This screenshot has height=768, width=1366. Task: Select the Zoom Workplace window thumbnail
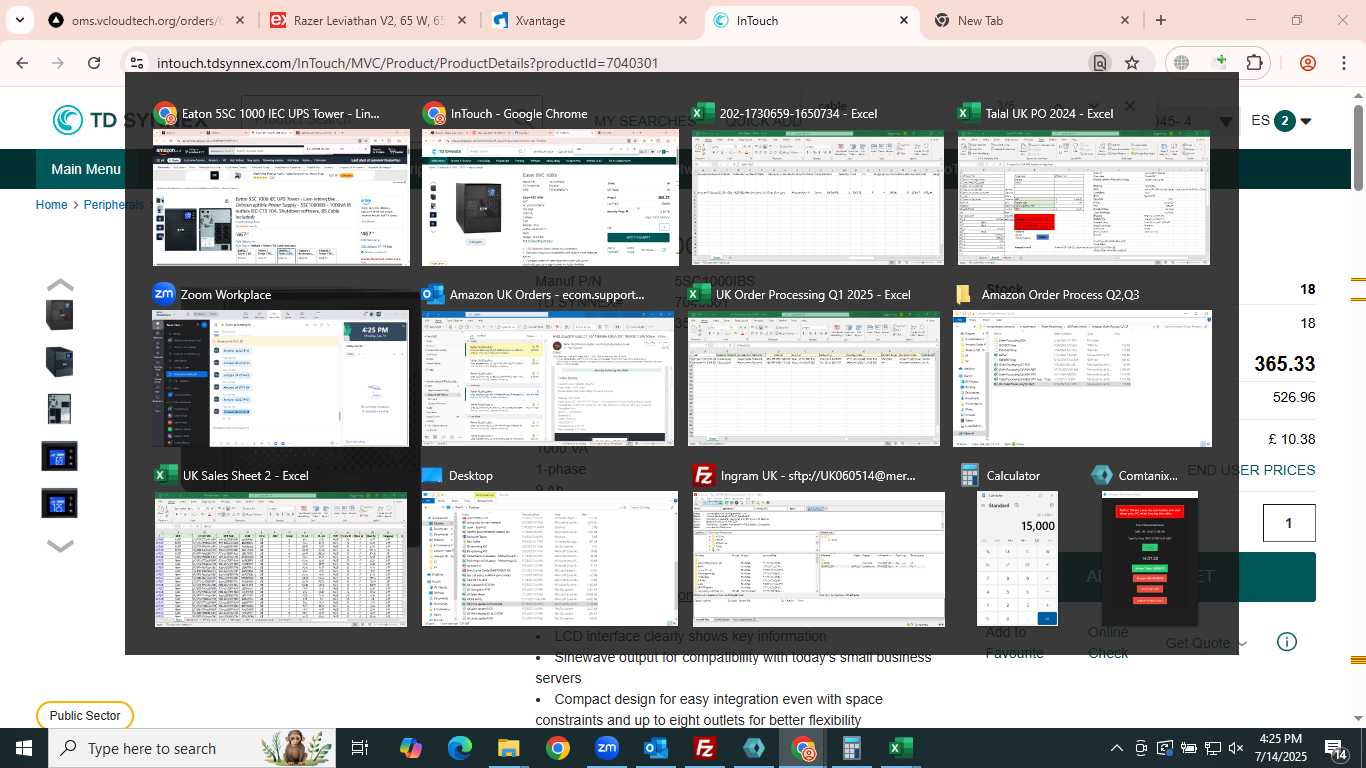click(x=280, y=378)
